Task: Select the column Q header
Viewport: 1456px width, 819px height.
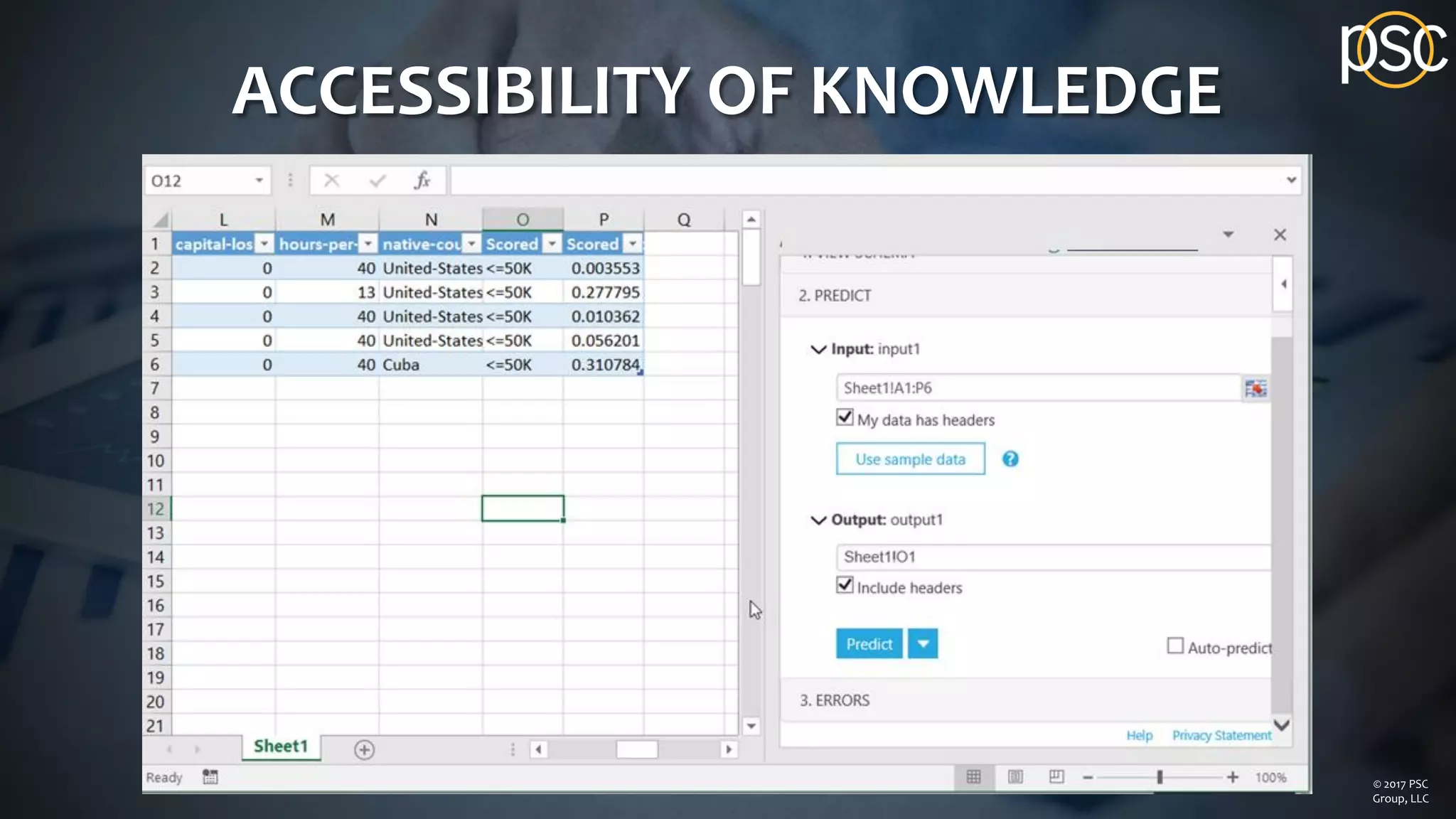Action: coord(684,220)
